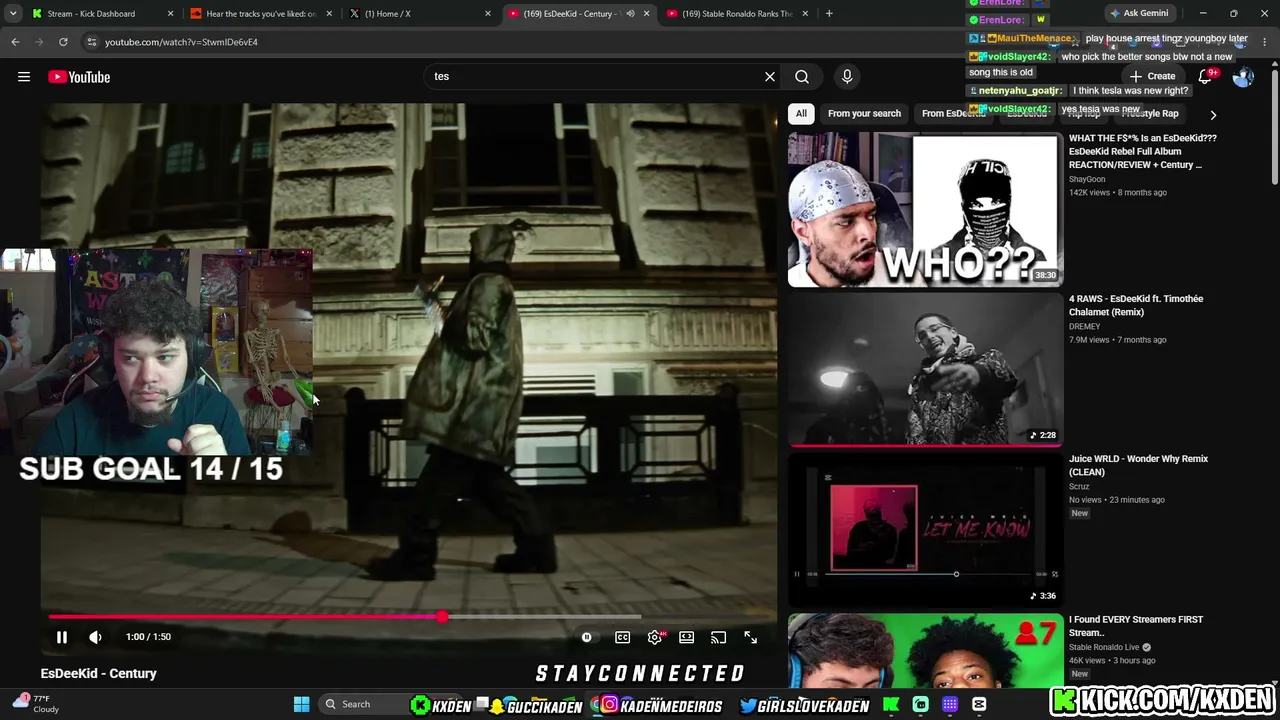Turn on closed captions in the player
The image size is (1280, 720).
[622, 637]
